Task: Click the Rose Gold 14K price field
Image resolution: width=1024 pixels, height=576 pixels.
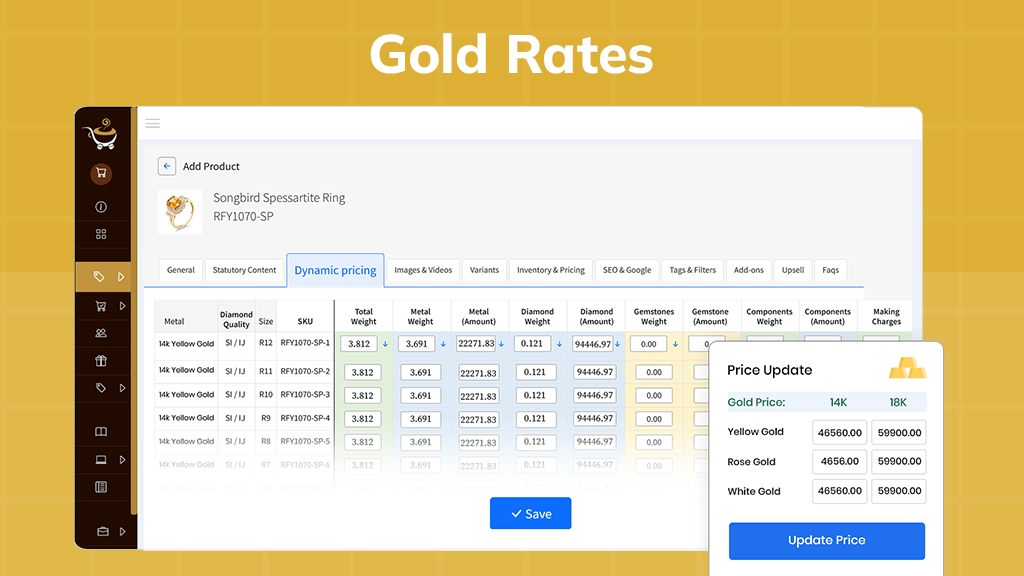Action: [x=838, y=462]
